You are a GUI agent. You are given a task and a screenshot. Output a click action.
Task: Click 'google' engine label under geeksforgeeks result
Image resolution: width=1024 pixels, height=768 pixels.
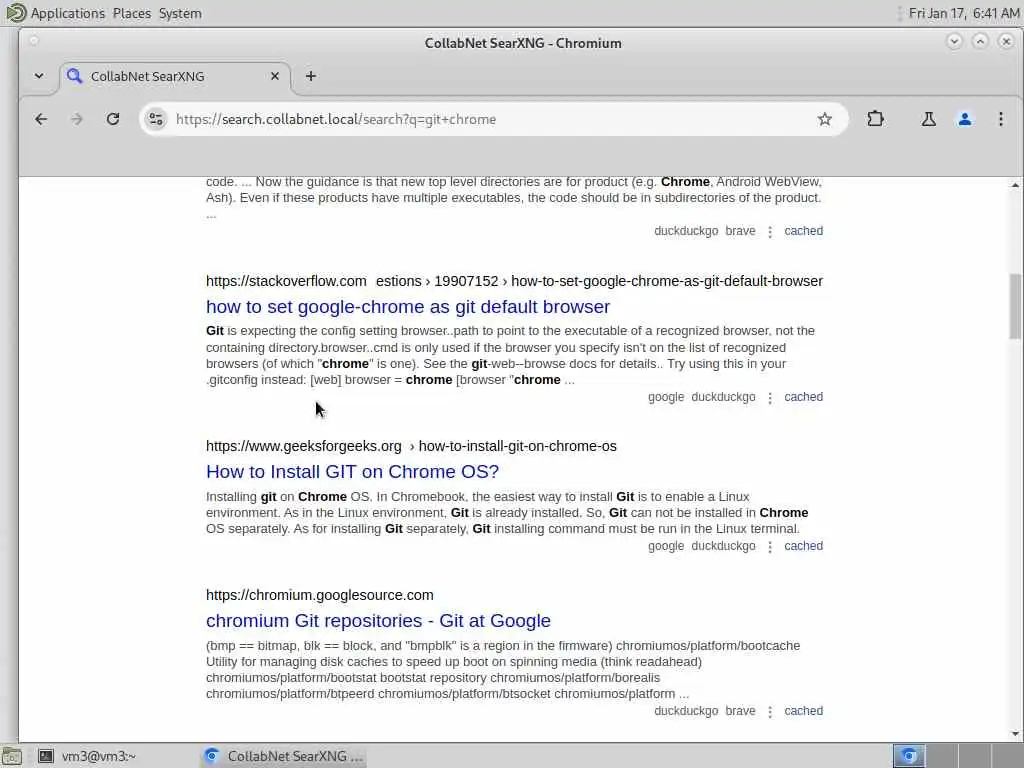[x=665, y=546]
